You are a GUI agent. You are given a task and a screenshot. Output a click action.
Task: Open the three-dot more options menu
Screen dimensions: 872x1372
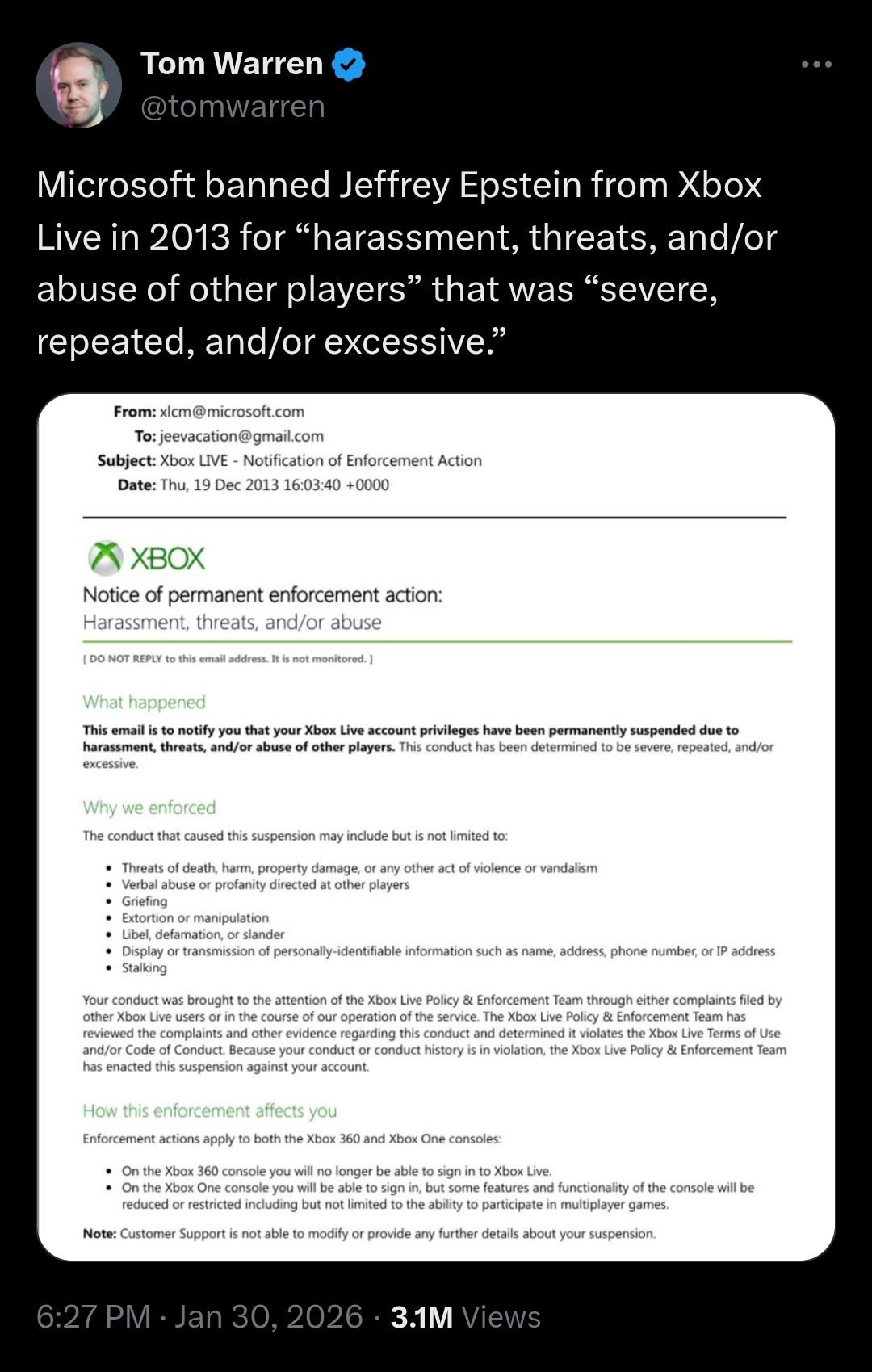click(816, 65)
